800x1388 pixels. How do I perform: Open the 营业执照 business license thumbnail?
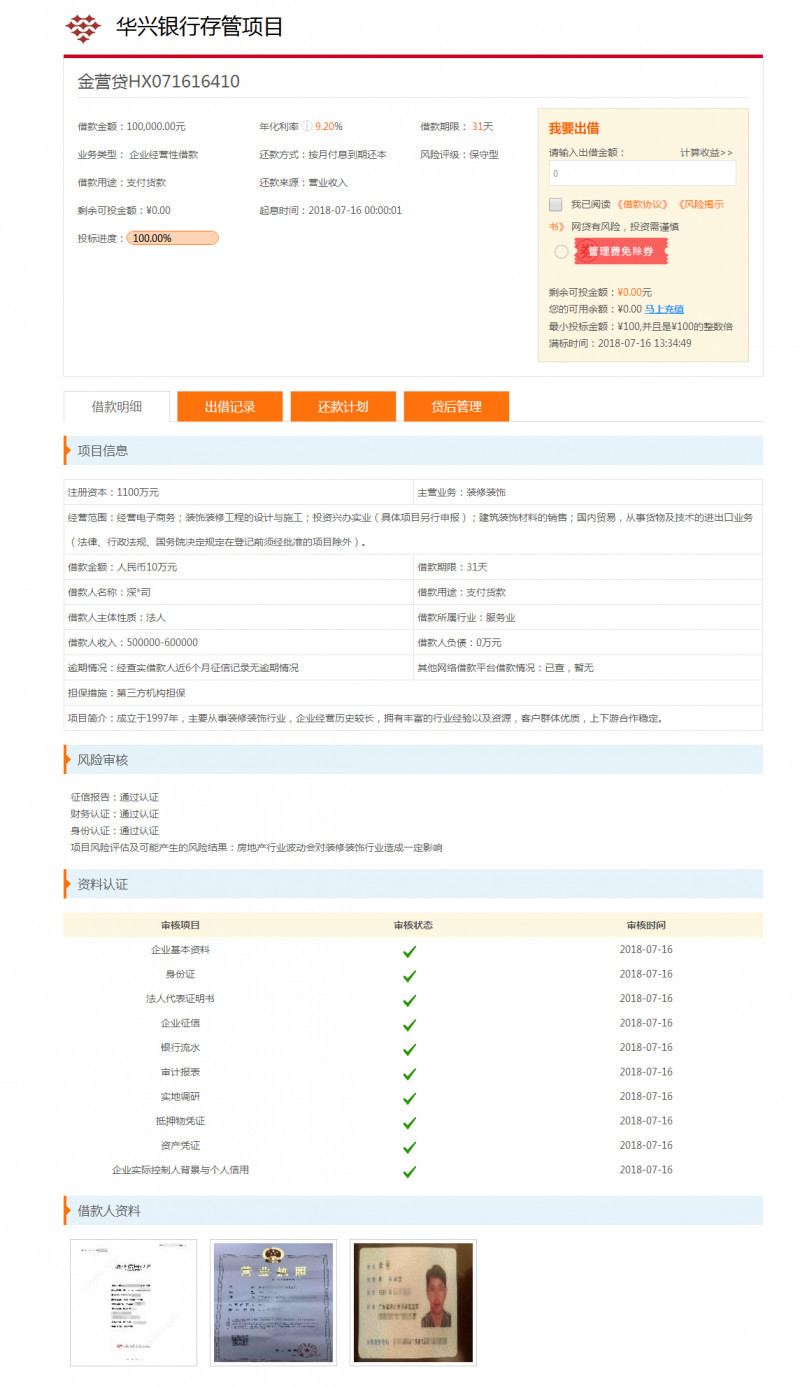[x=273, y=1302]
